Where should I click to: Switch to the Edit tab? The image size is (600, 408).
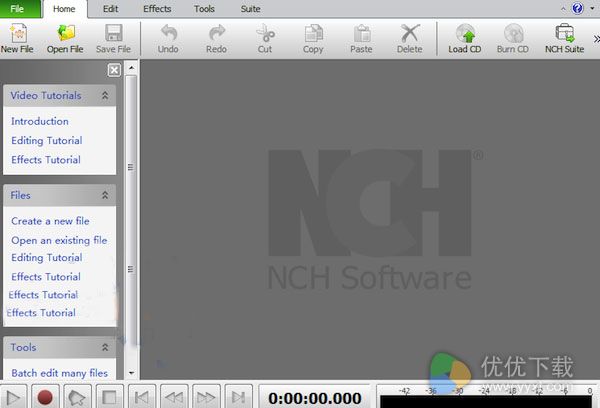[110, 9]
